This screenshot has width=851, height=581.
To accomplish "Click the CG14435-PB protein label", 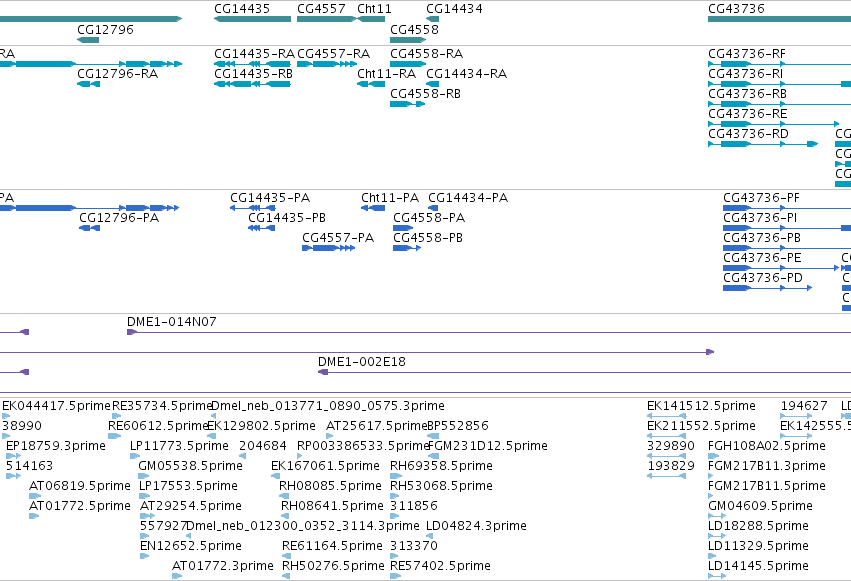I will pos(287,218).
